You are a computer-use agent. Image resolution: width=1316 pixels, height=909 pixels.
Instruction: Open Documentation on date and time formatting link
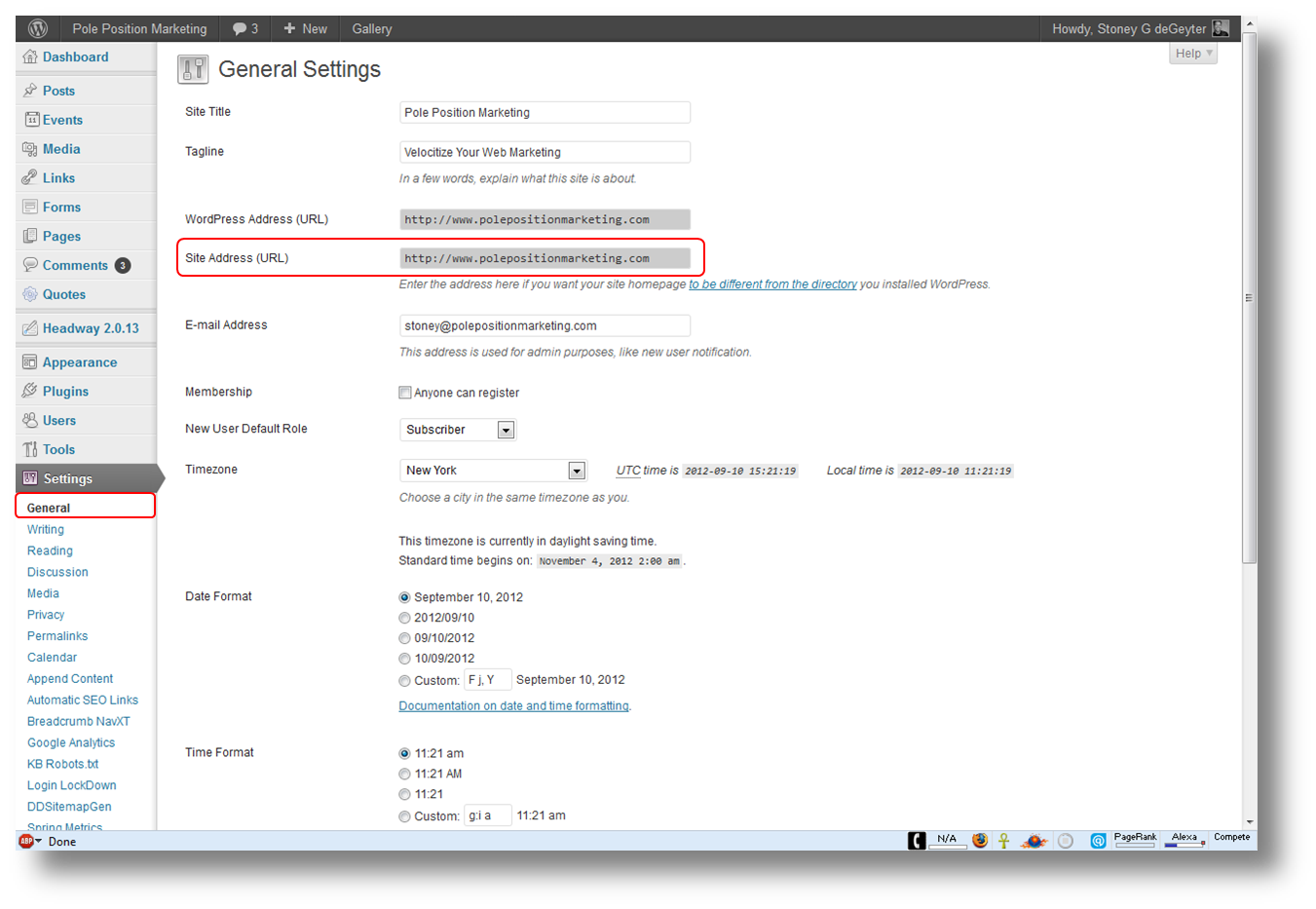(513, 706)
